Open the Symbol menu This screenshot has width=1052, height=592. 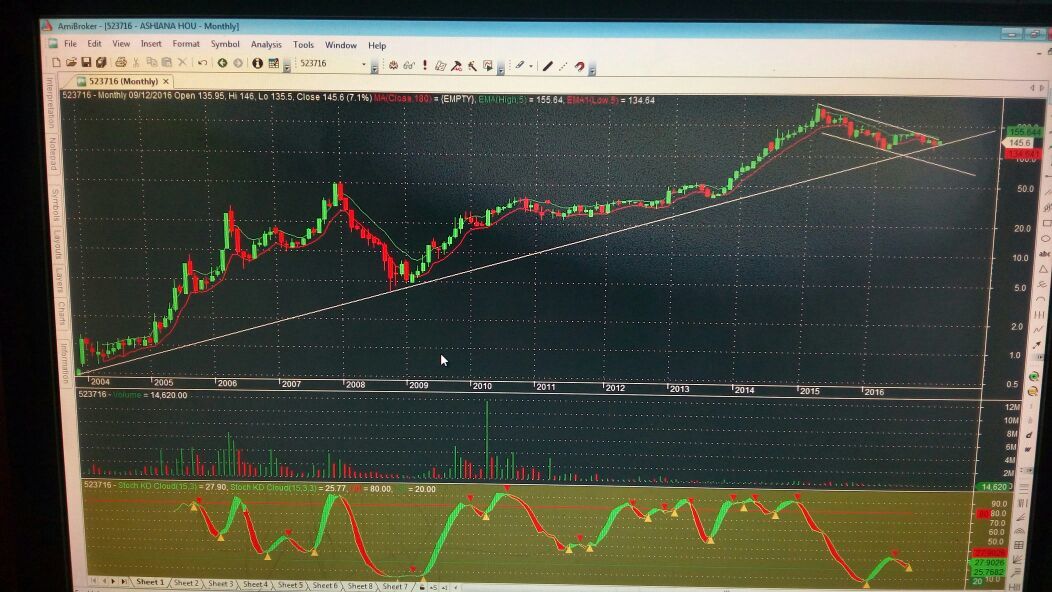225,45
